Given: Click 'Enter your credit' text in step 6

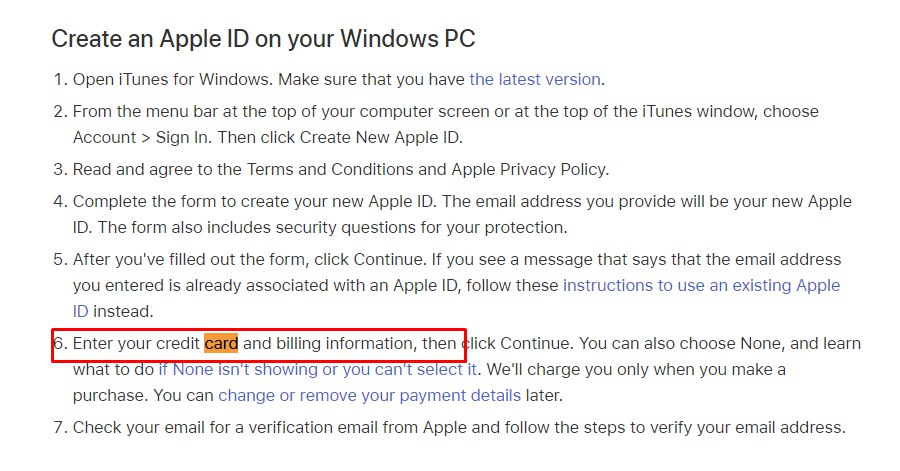Looking at the screenshot, I should coord(136,343).
